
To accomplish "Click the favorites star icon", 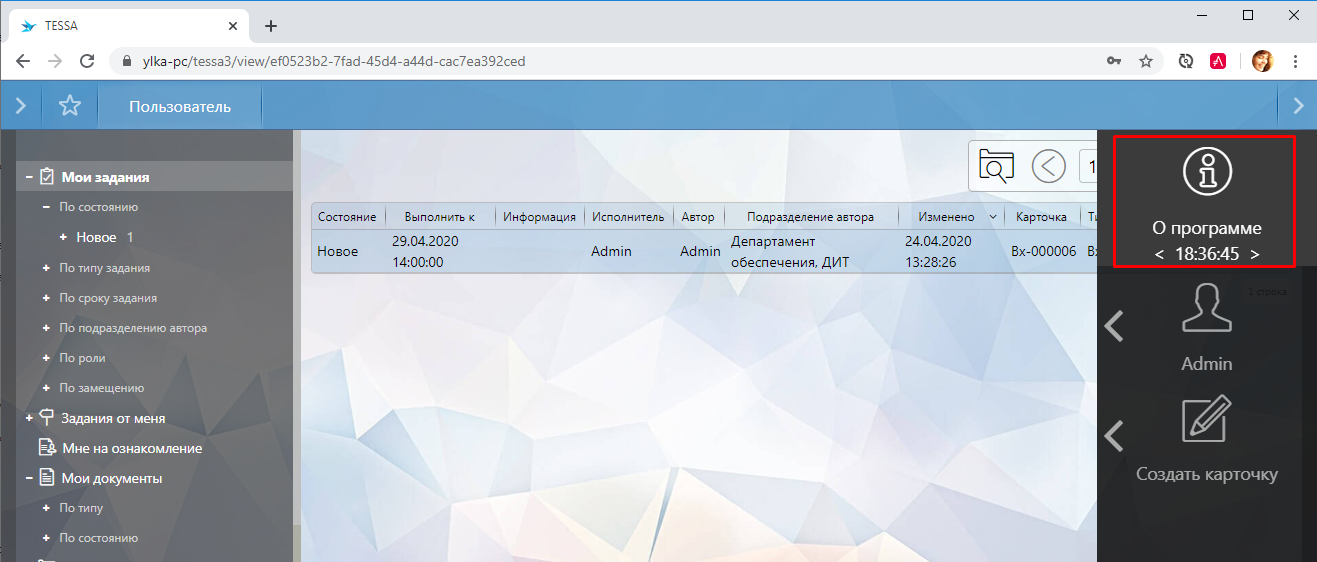I will pos(69,106).
